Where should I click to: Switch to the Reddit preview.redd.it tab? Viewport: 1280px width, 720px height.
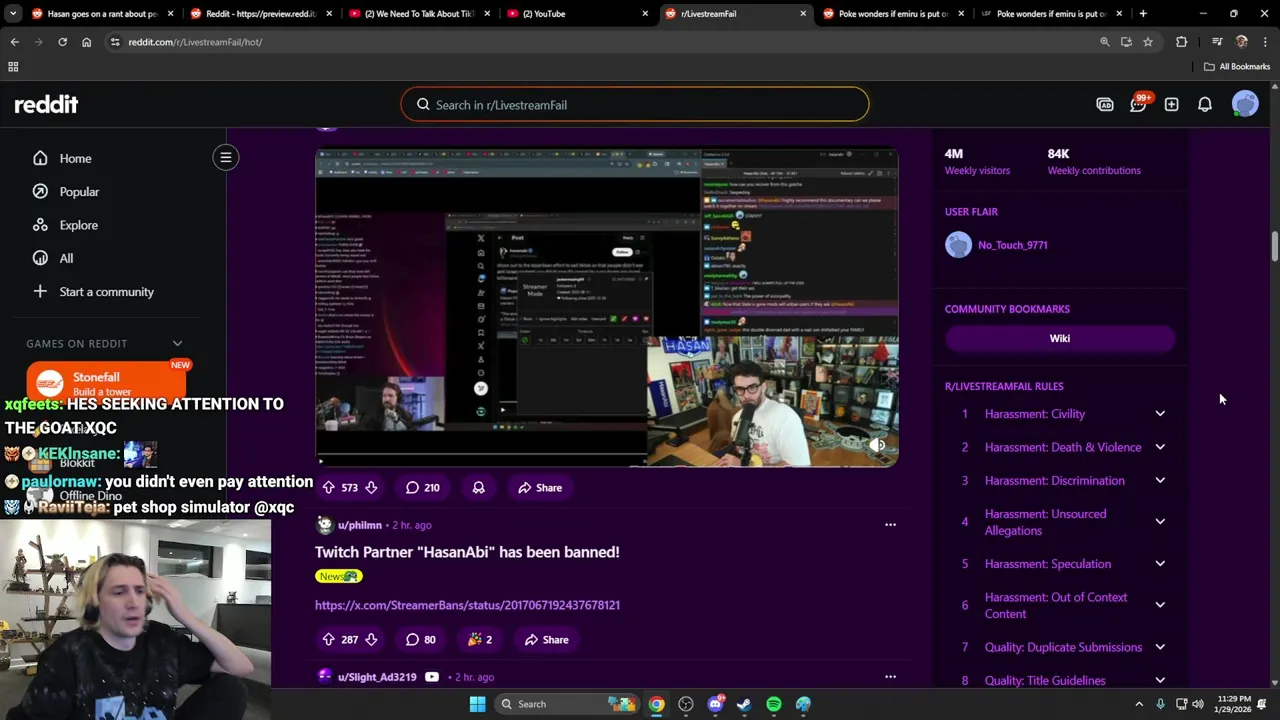coord(260,14)
